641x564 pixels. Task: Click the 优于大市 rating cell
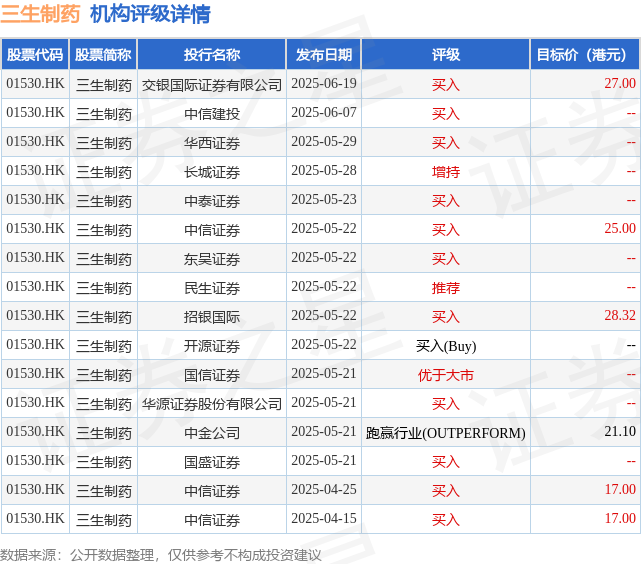click(x=446, y=375)
